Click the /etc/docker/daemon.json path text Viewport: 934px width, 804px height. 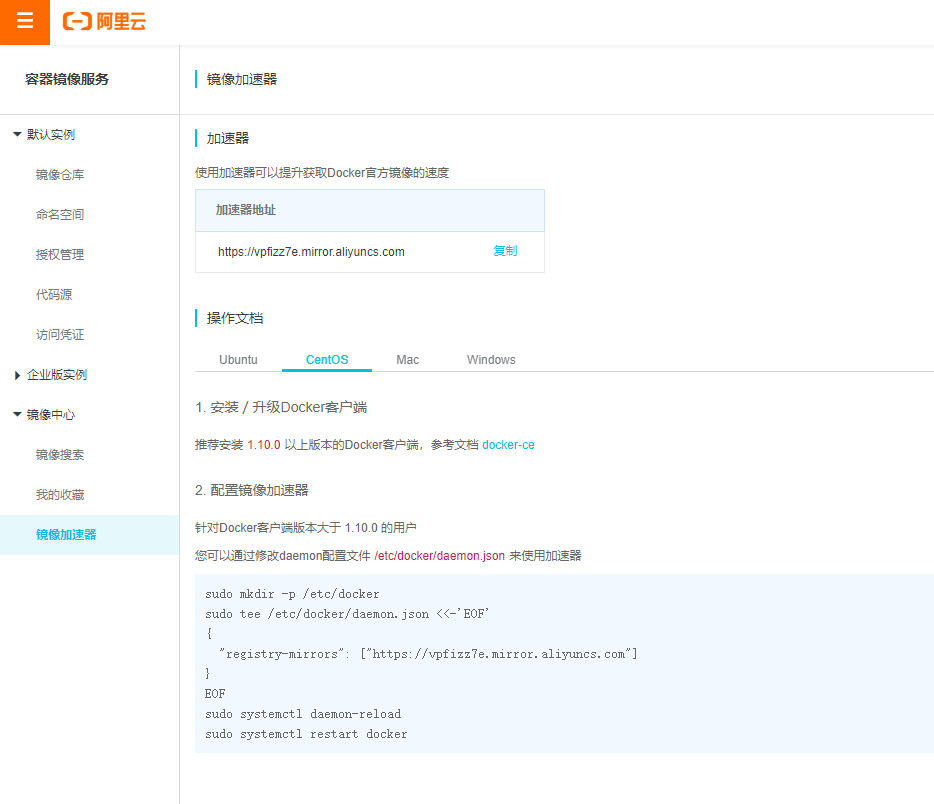click(440, 556)
